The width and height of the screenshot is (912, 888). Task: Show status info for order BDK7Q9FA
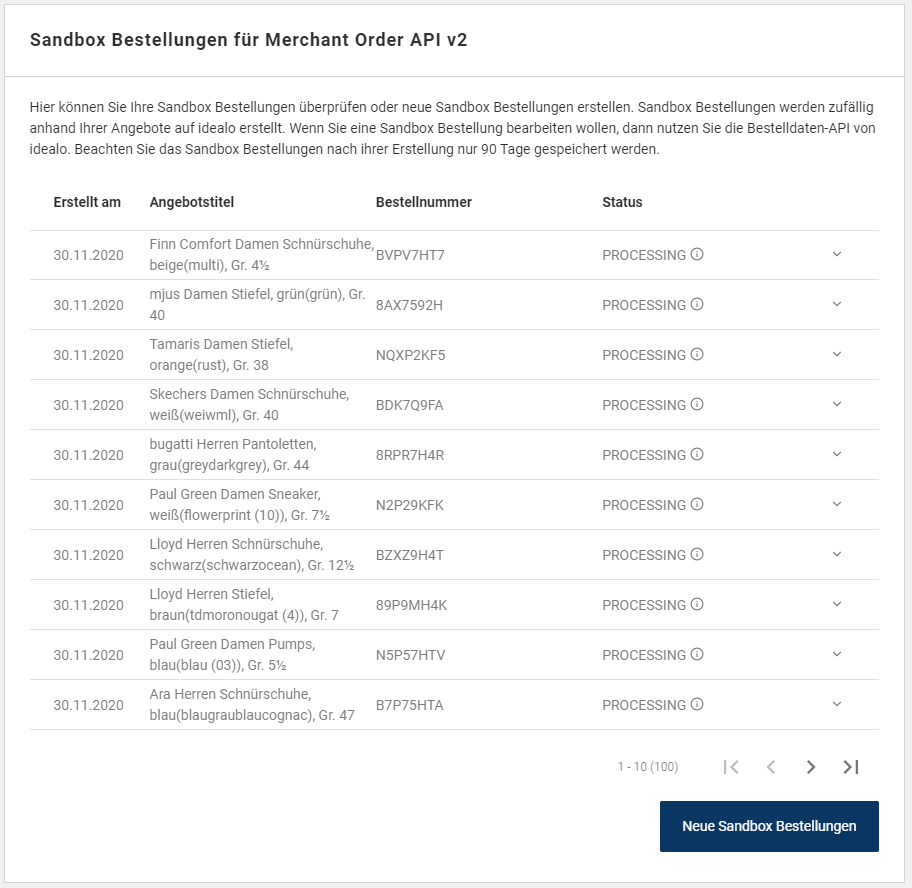tap(697, 404)
